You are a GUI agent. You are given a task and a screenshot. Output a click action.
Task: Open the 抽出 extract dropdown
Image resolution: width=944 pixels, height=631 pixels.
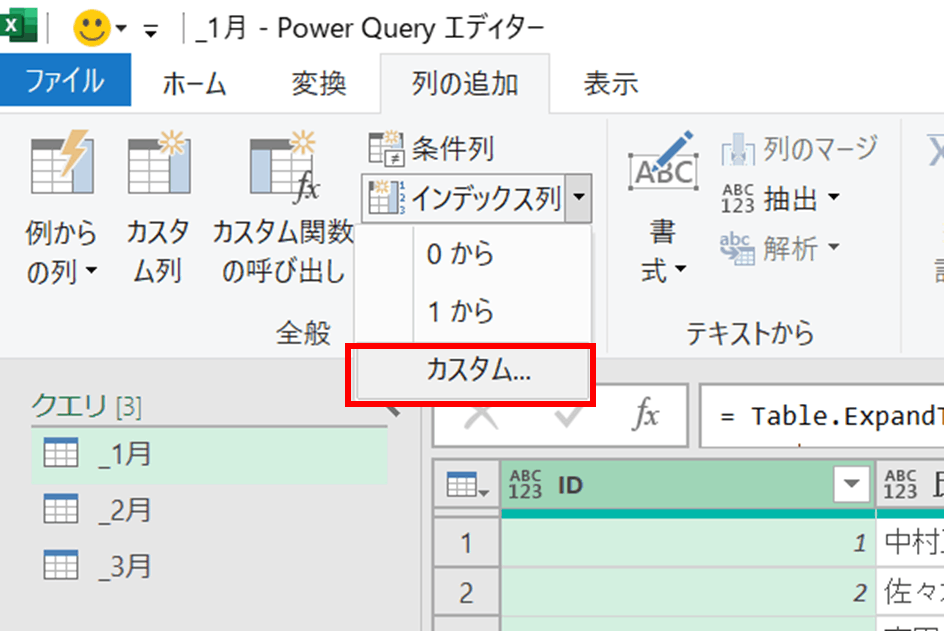point(780,198)
